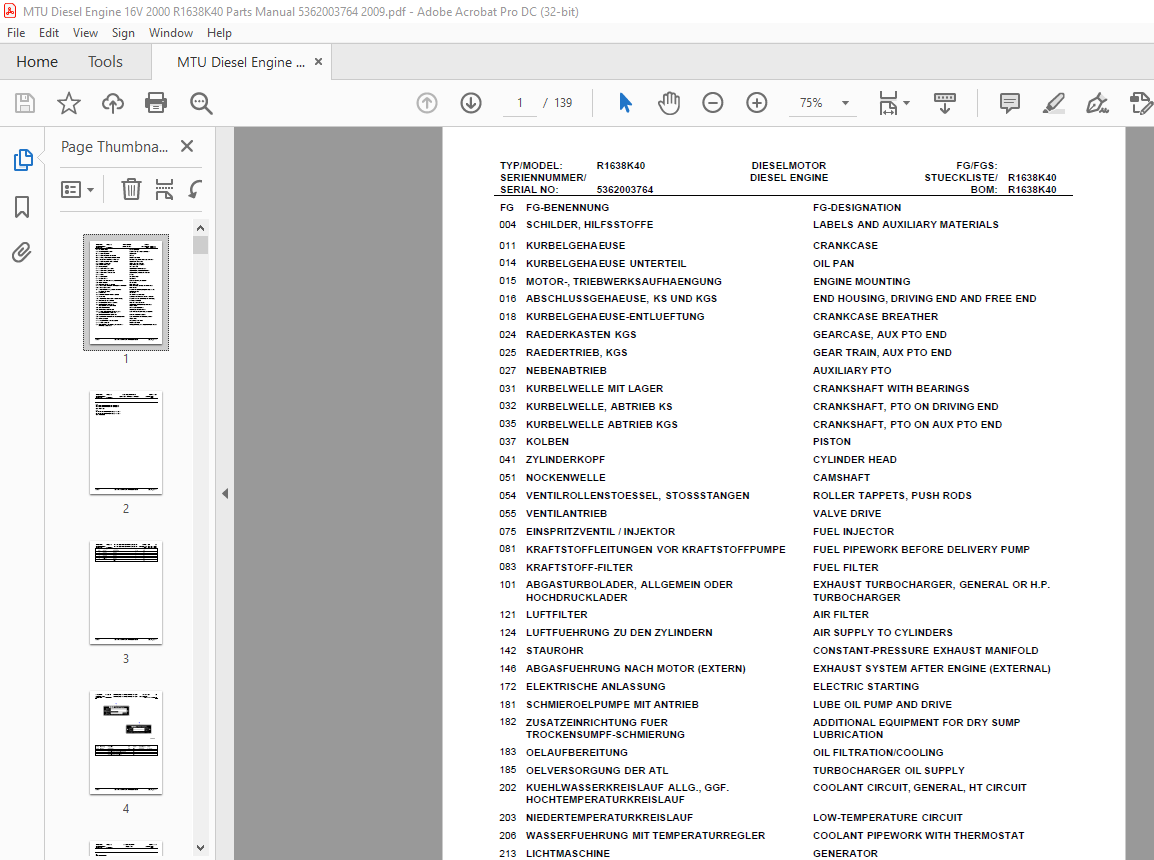The width and height of the screenshot is (1154, 860).
Task: Upload file to cloud icon
Action: coord(113,103)
